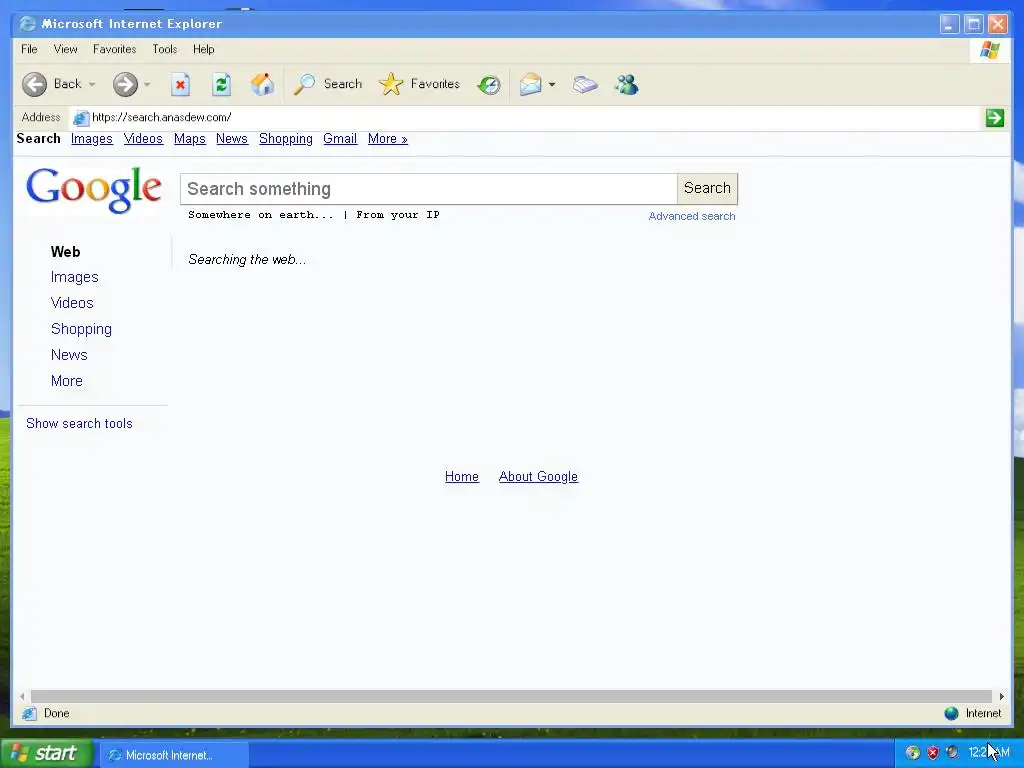The height and width of the screenshot is (768, 1024).
Task: Go to the Home page house icon
Action: tap(263, 84)
